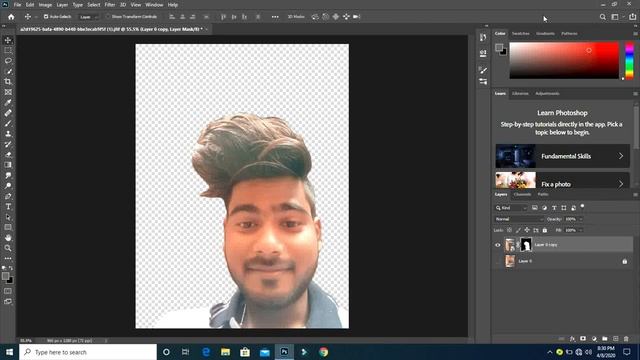Image resolution: width=640 pixels, height=360 pixels.
Task: Select the Lasso tool
Action: coord(8,61)
